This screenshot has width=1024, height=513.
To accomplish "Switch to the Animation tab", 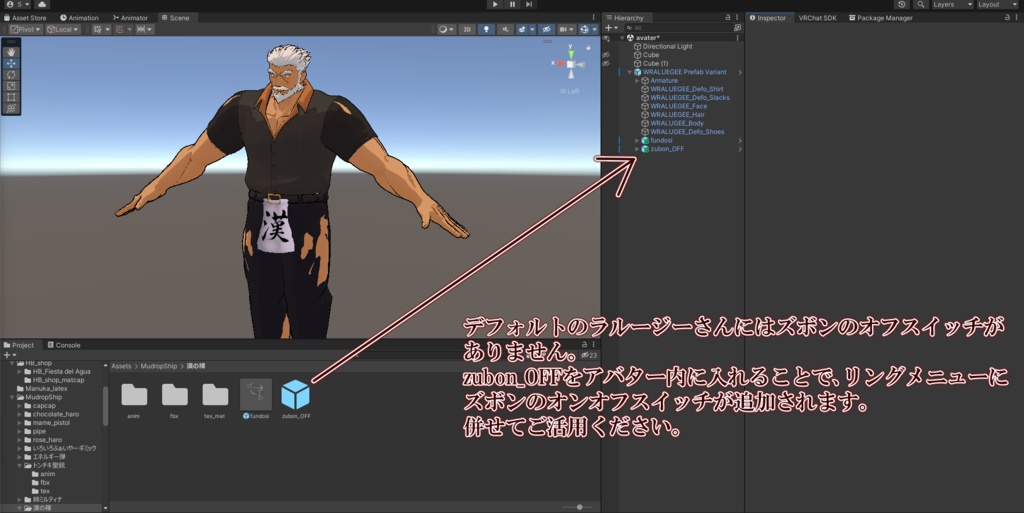I will pos(80,18).
